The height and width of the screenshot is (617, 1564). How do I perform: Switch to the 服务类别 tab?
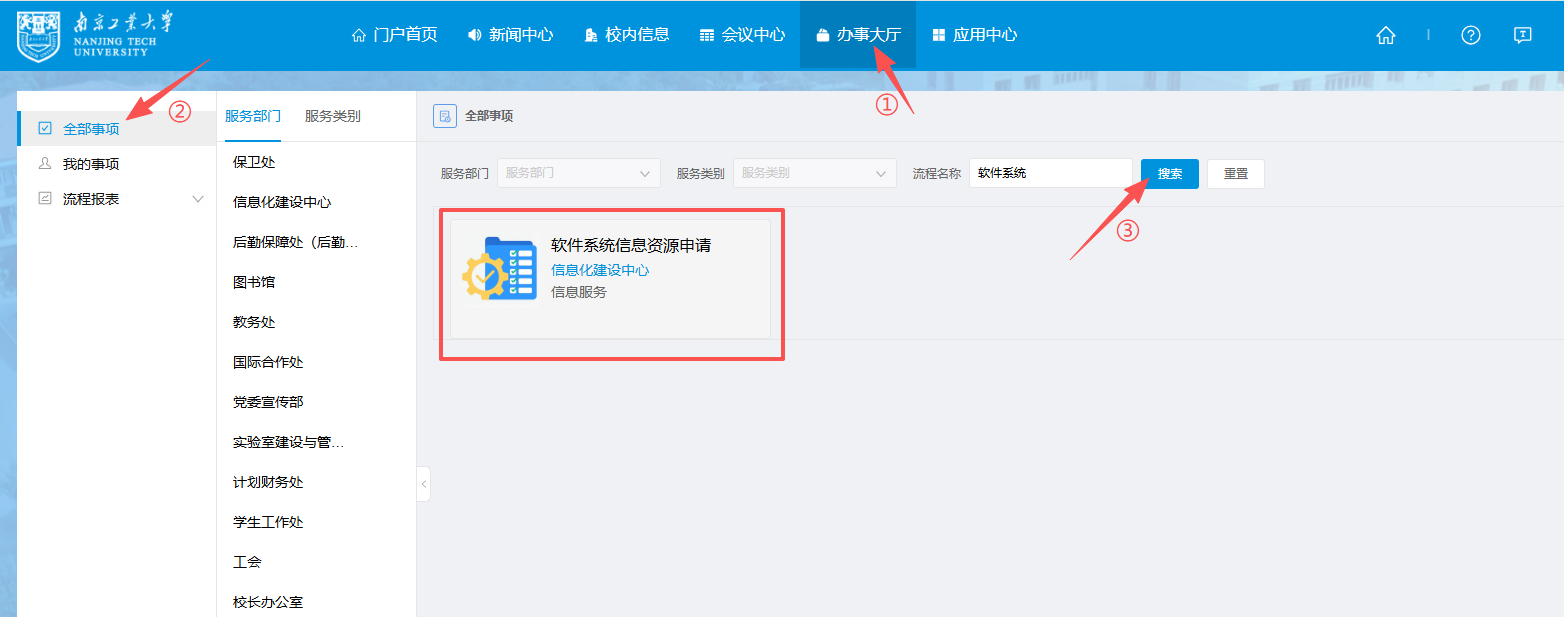pos(333,116)
